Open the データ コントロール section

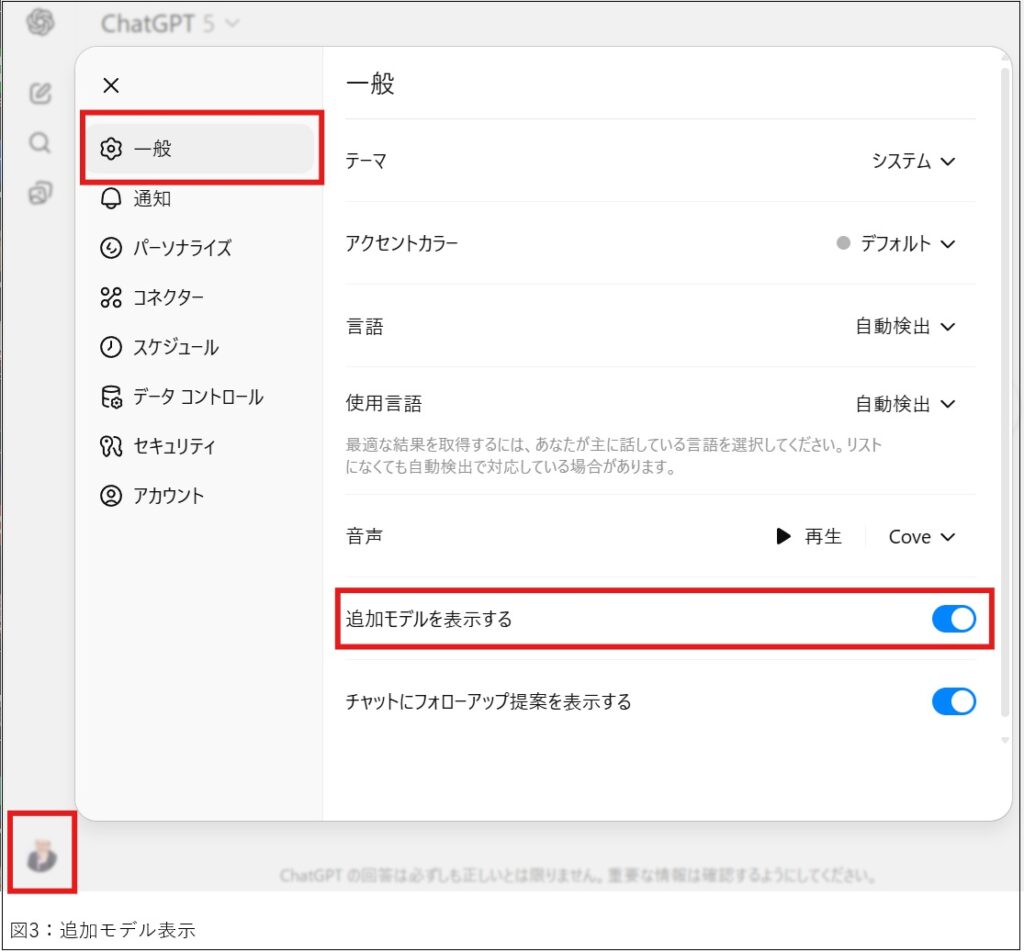184,397
